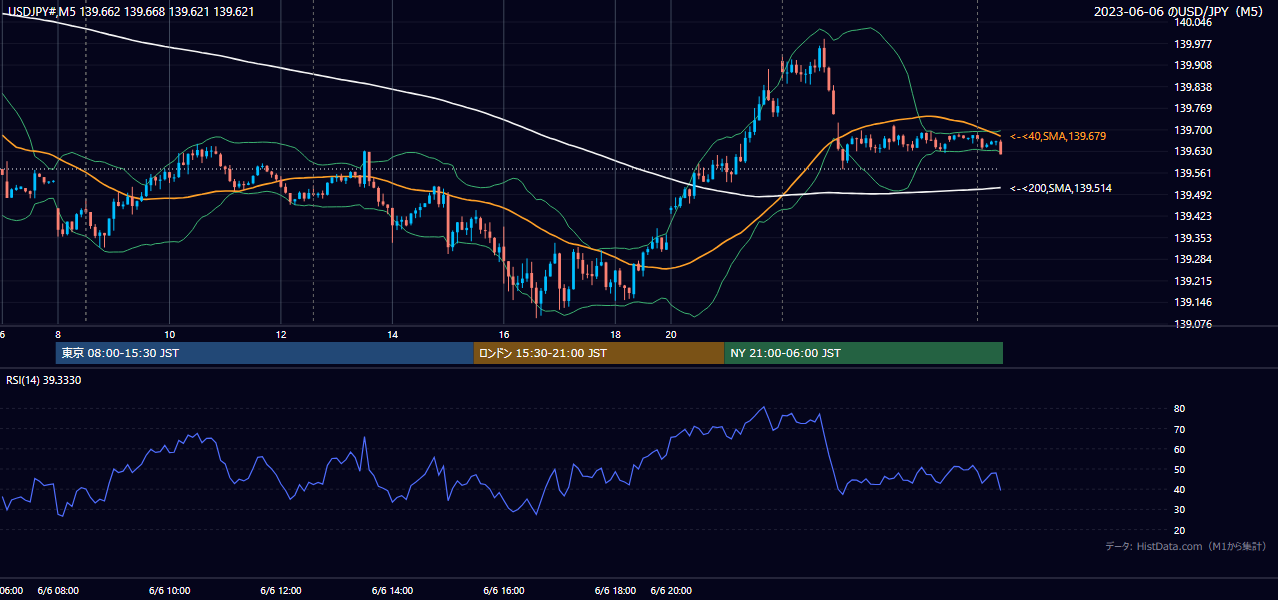This screenshot has height=600, width=1278.
Task: Click RSI scale value 30
Action: tap(1179, 510)
